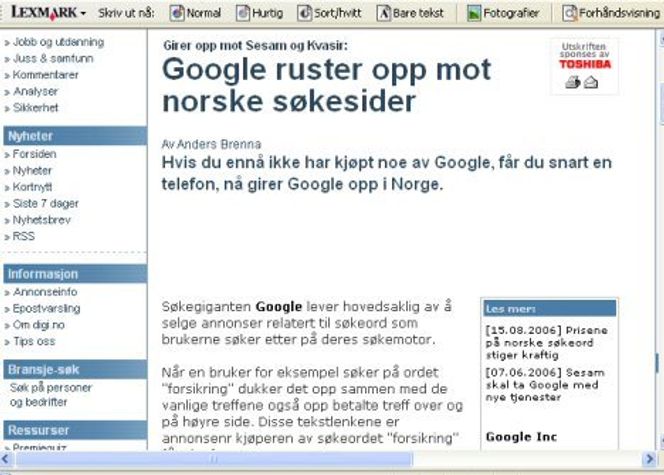The width and height of the screenshot is (664, 475).
Task: Open the Om digi.no link
Action: point(39,325)
